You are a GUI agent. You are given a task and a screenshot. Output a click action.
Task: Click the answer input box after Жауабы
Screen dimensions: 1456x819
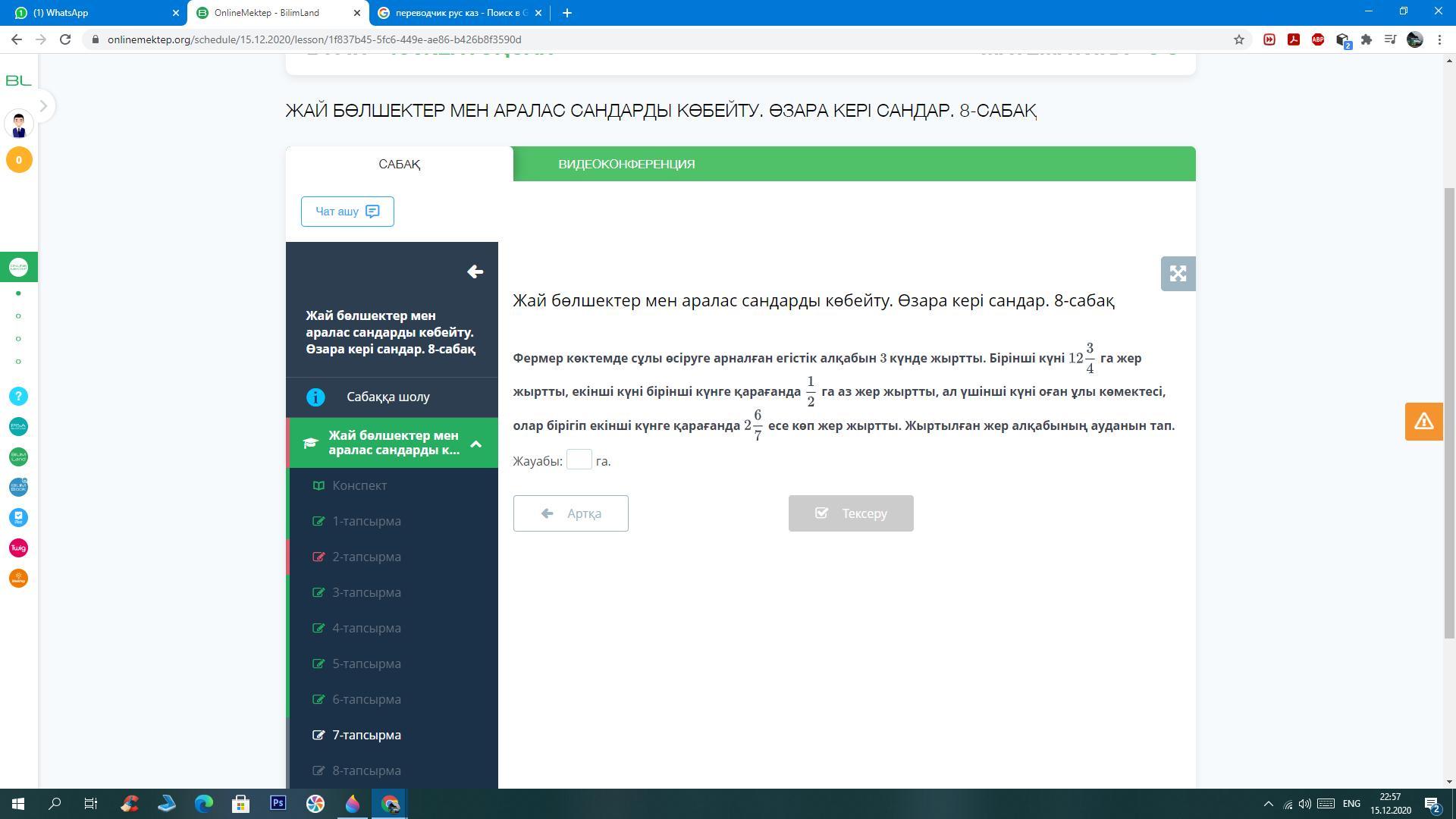pos(579,460)
